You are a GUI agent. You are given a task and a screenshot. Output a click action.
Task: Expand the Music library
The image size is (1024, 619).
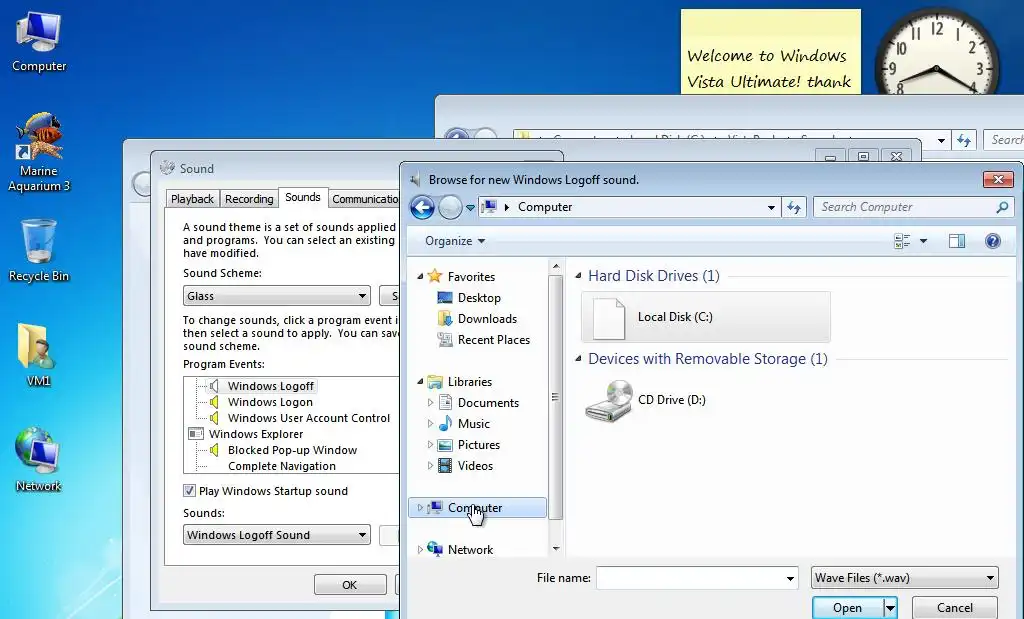tap(430, 424)
